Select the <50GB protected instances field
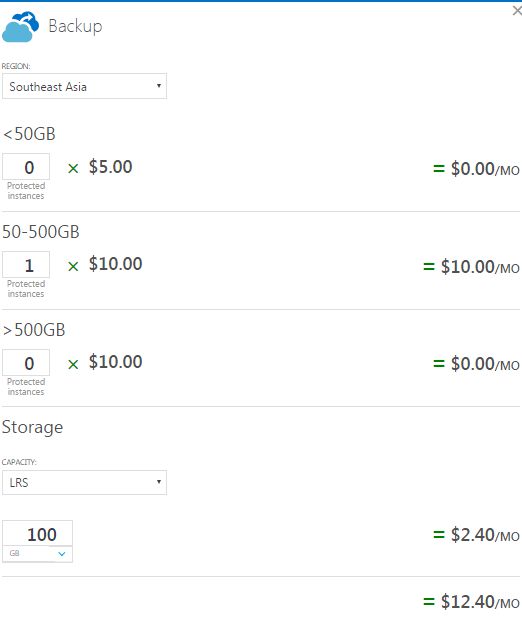The width and height of the screenshot is (522, 617). pos(26,167)
